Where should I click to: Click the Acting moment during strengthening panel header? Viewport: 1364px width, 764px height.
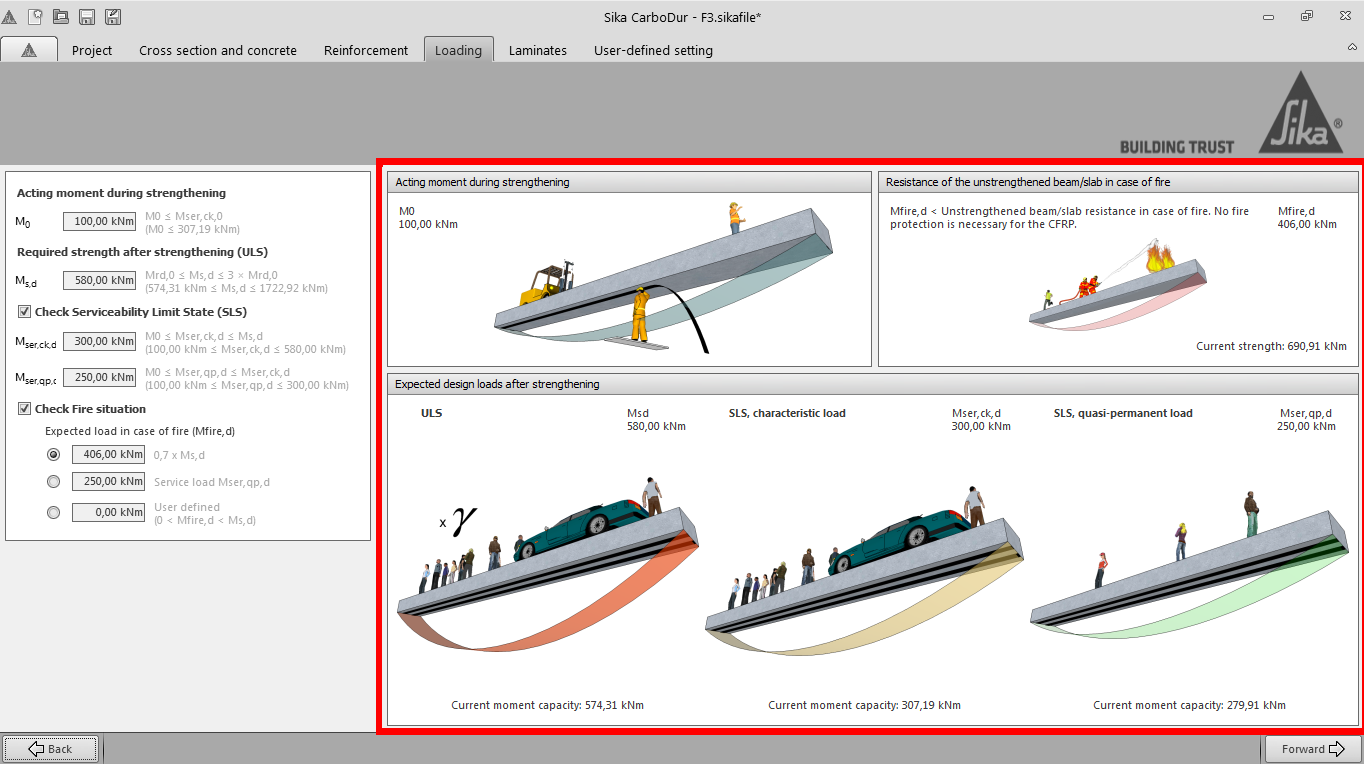pos(629,182)
